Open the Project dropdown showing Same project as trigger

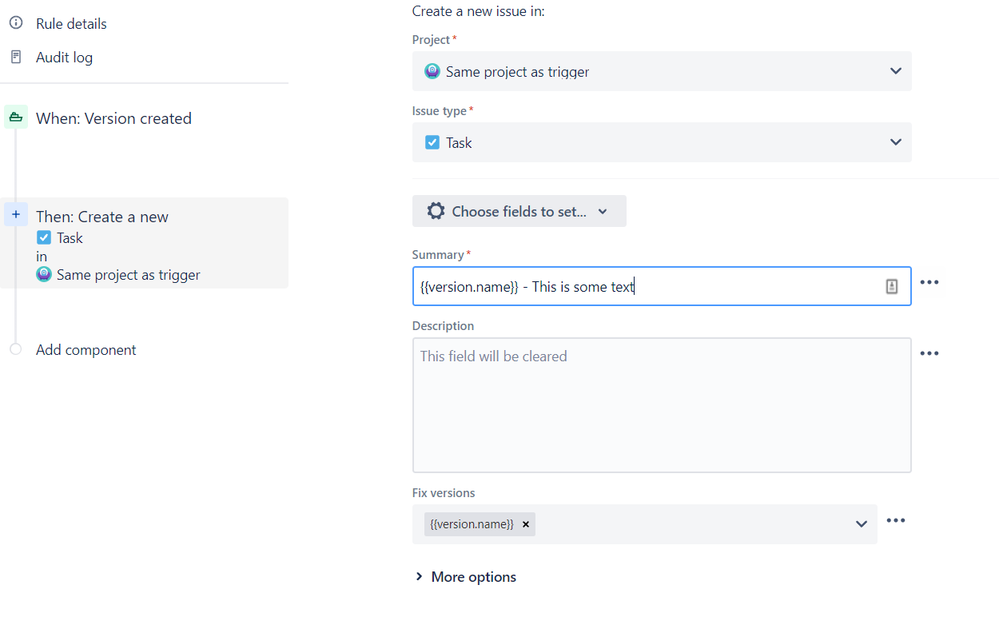click(661, 71)
